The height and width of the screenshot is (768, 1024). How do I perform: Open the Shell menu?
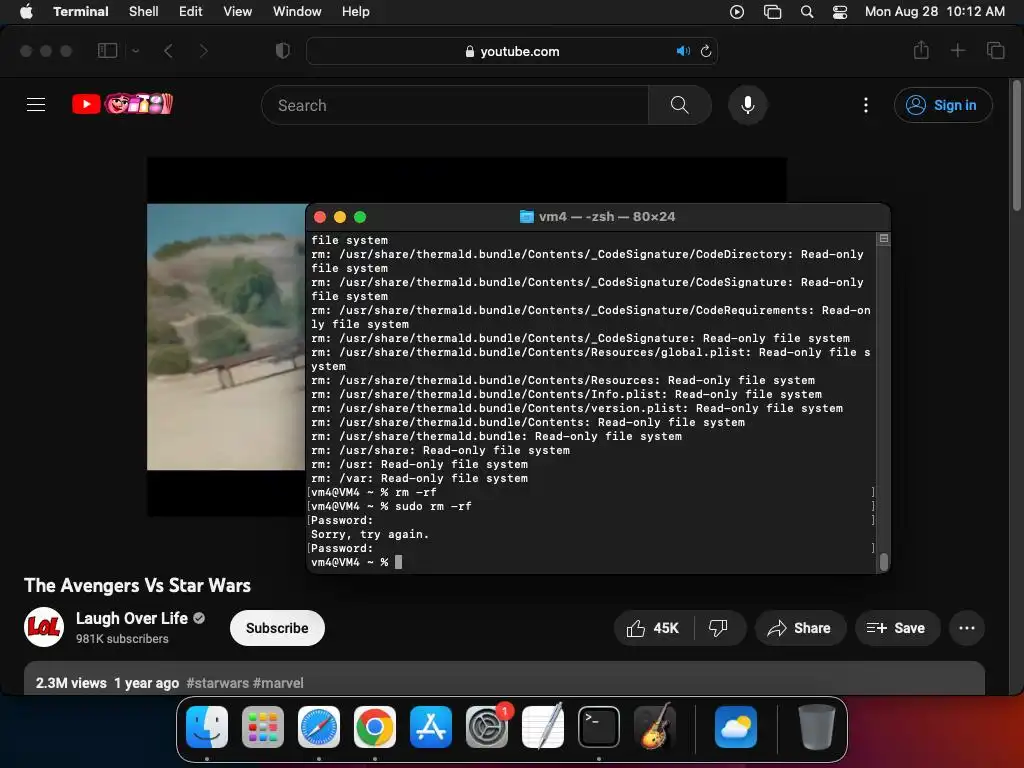[144, 11]
